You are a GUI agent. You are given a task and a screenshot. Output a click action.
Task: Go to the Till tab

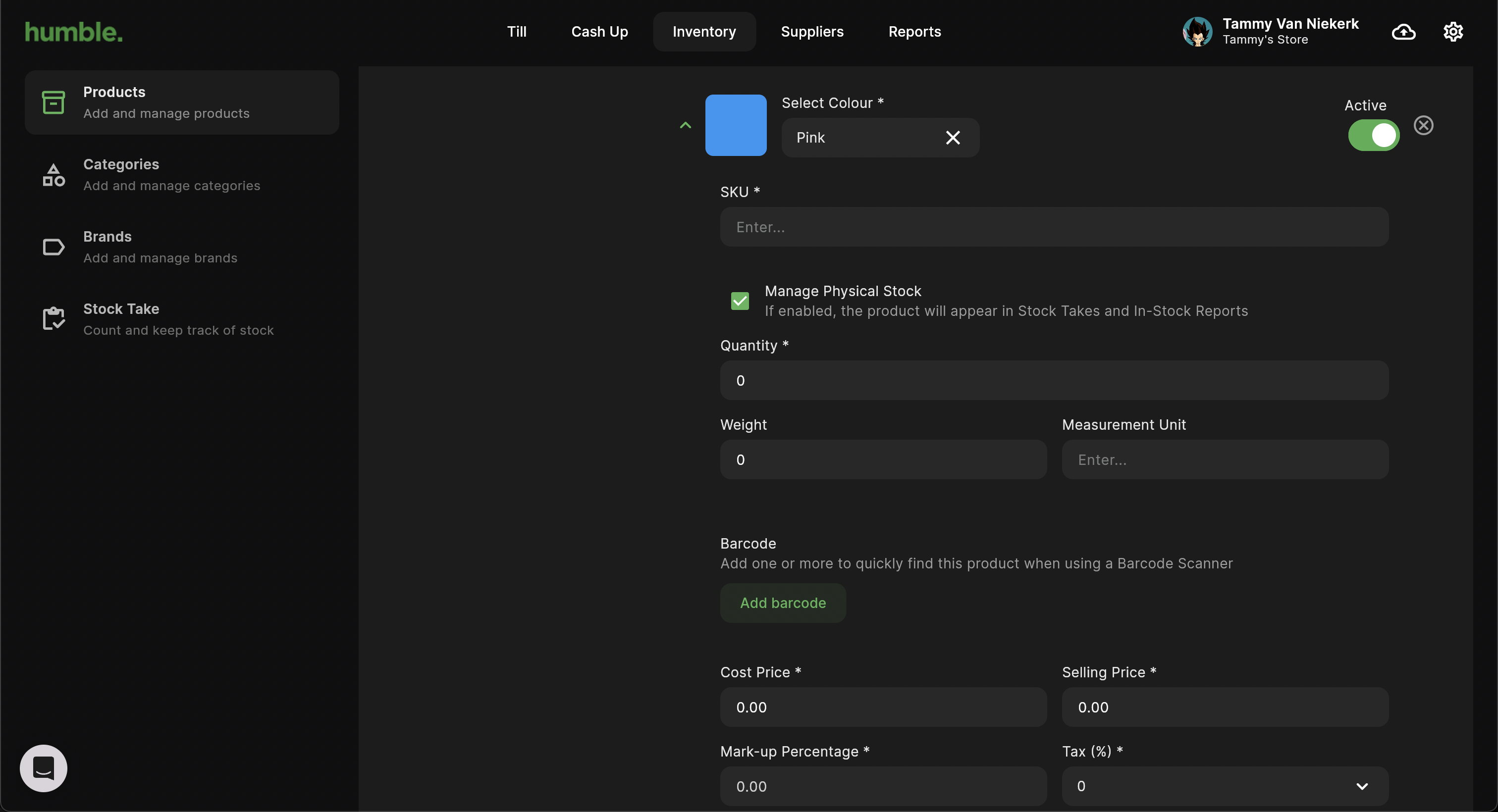click(516, 32)
